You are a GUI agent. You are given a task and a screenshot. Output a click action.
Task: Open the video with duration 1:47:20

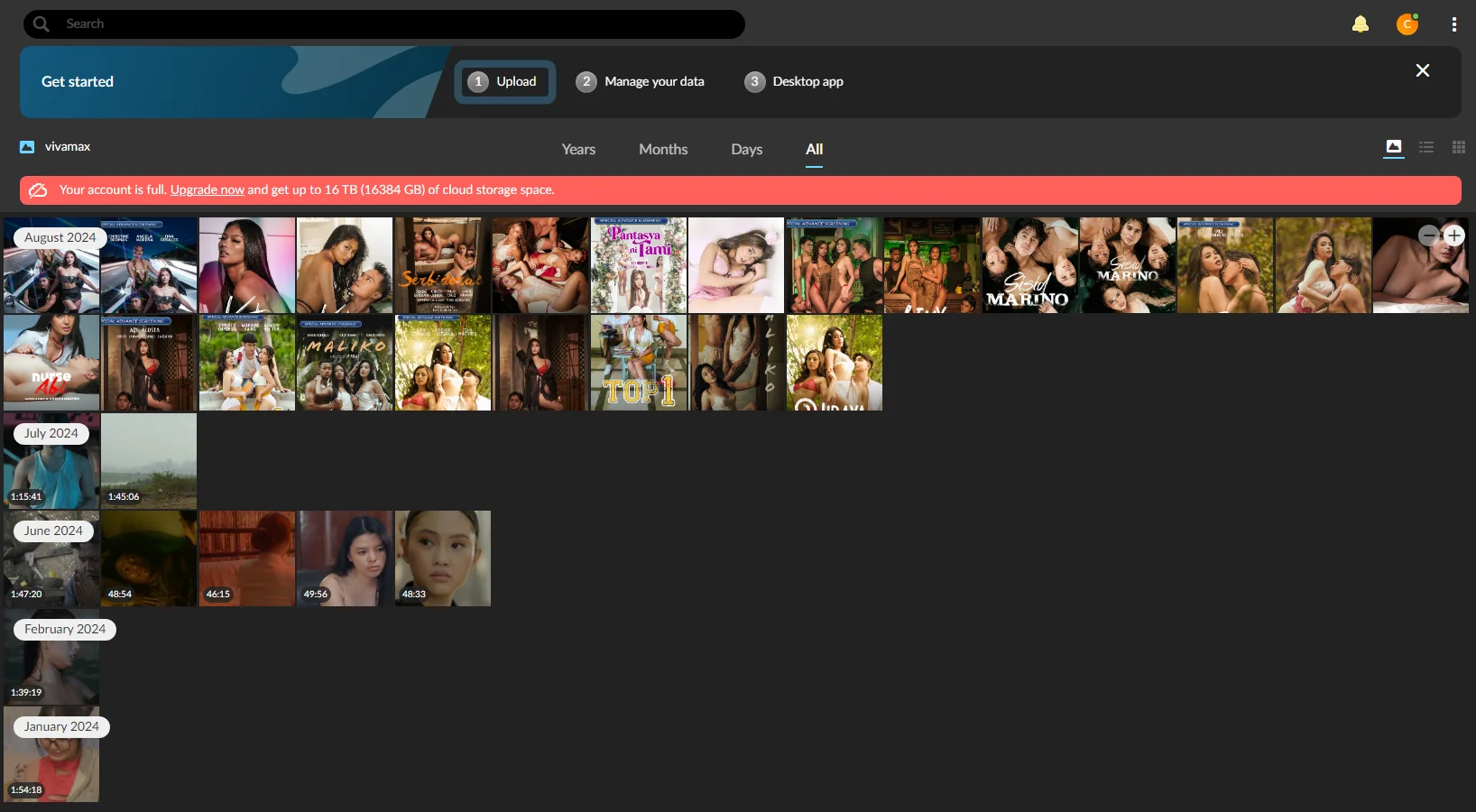click(x=51, y=558)
